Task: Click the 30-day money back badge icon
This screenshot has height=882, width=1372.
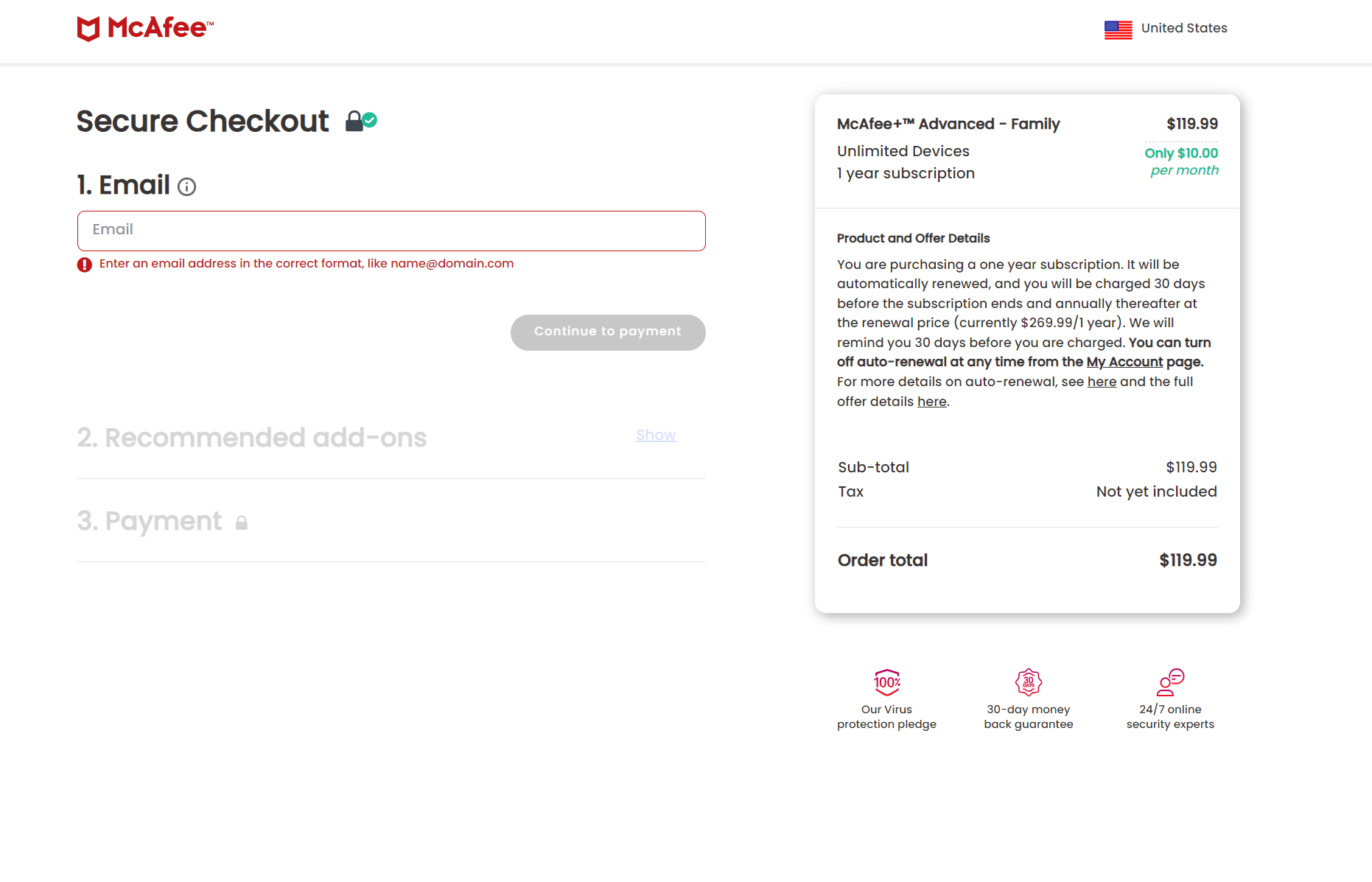Action: pyautogui.click(x=1028, y=682)
